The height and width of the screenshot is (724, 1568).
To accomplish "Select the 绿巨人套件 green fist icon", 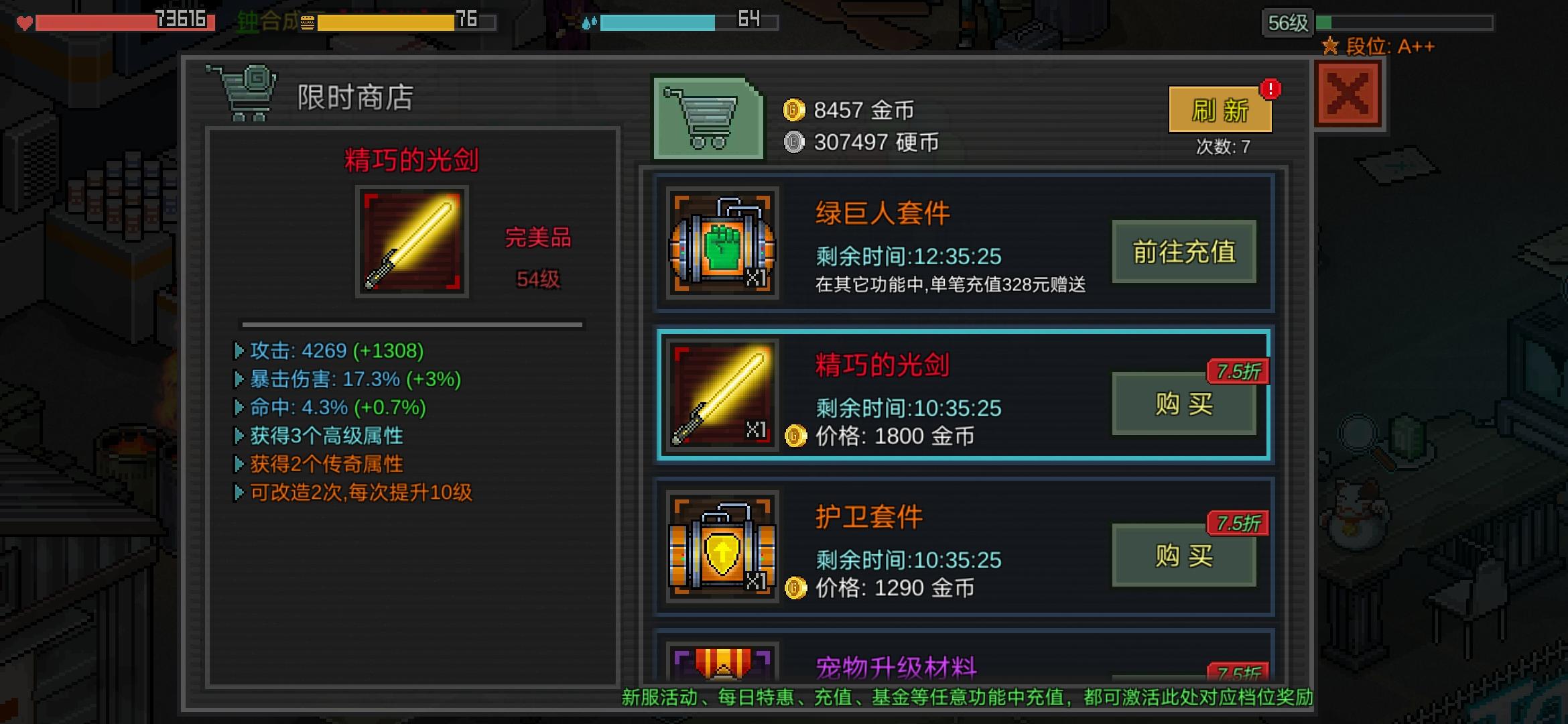I will point(722,243).
